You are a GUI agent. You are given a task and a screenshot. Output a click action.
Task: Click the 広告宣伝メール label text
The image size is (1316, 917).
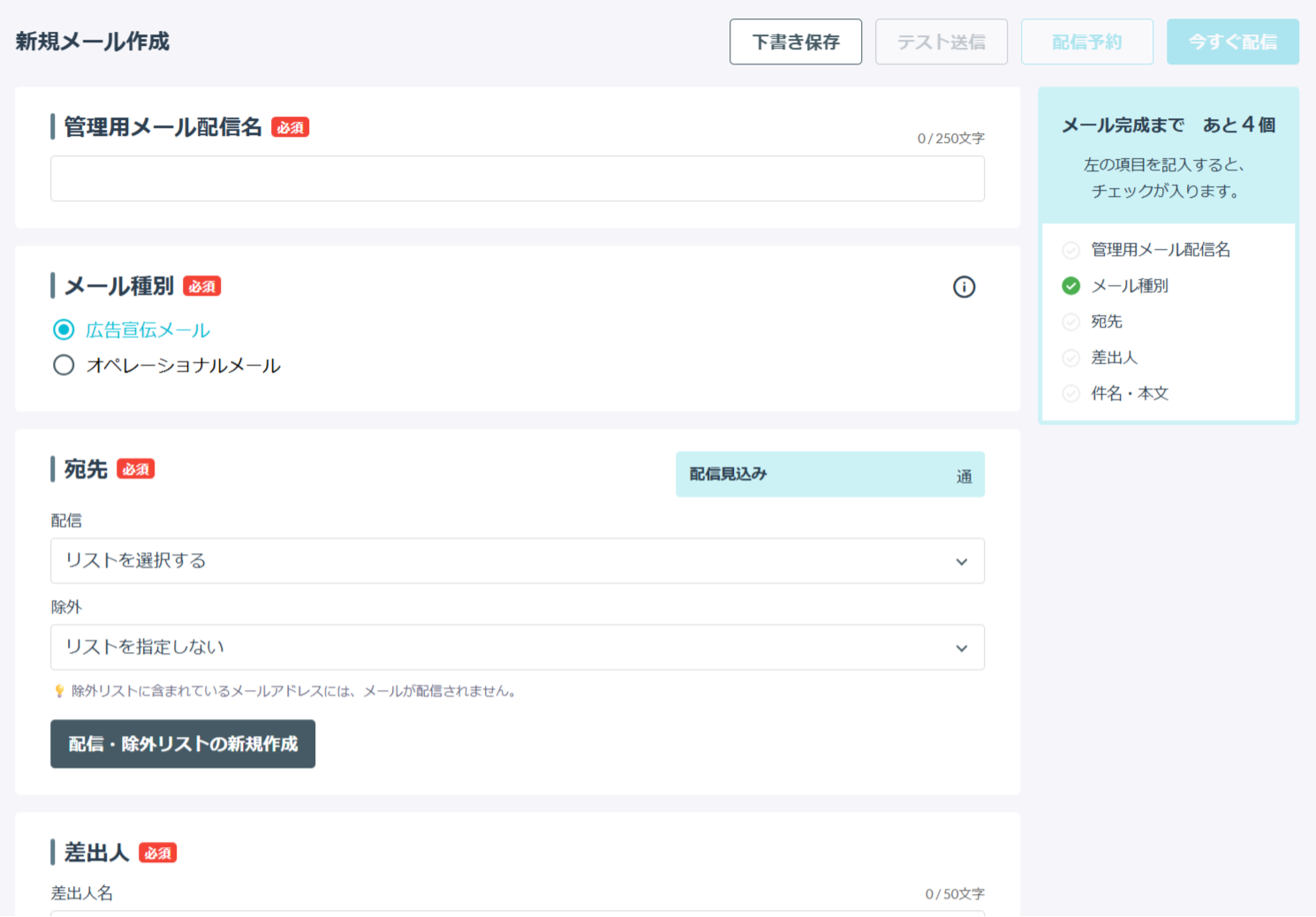147,330
